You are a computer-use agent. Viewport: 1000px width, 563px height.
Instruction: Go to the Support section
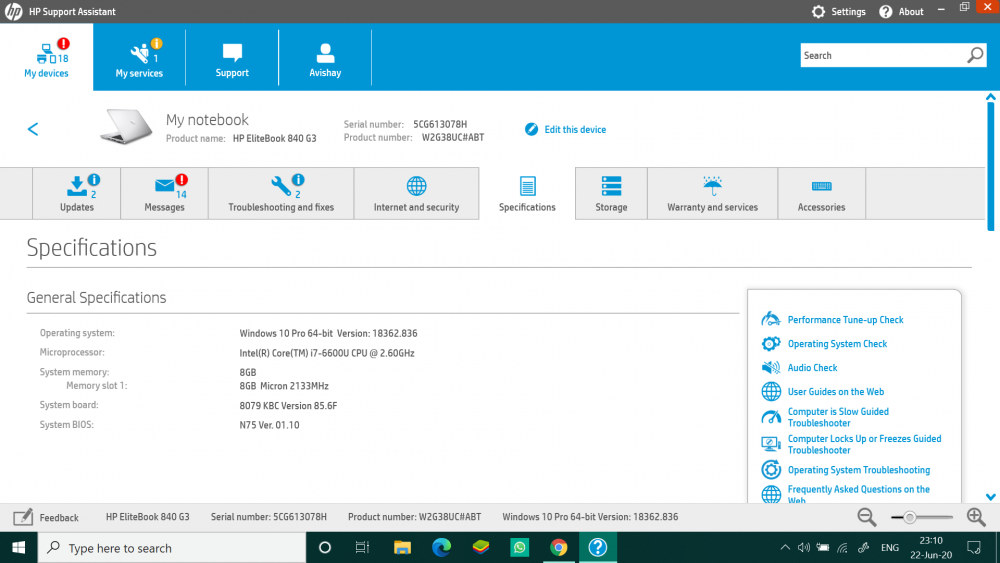point(232,57)
